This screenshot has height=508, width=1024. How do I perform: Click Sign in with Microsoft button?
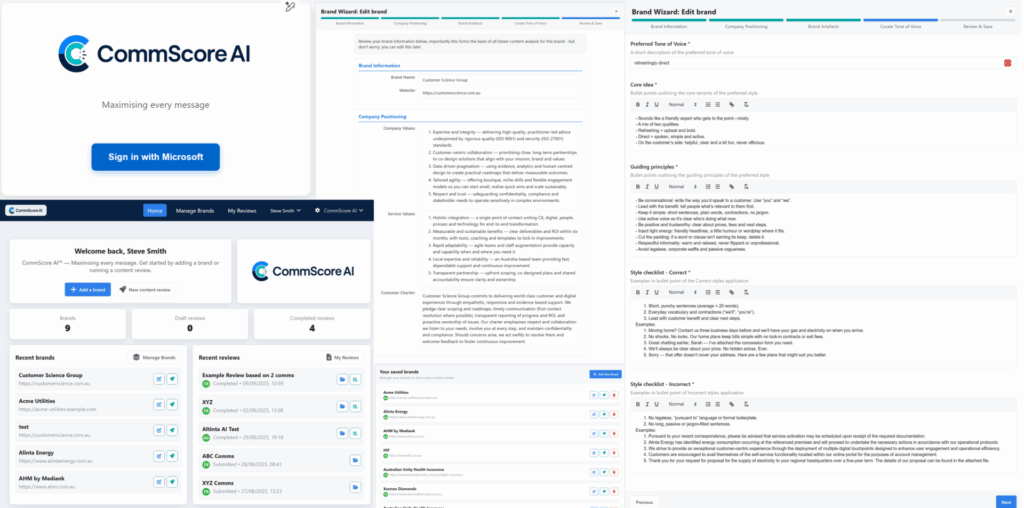155,157
